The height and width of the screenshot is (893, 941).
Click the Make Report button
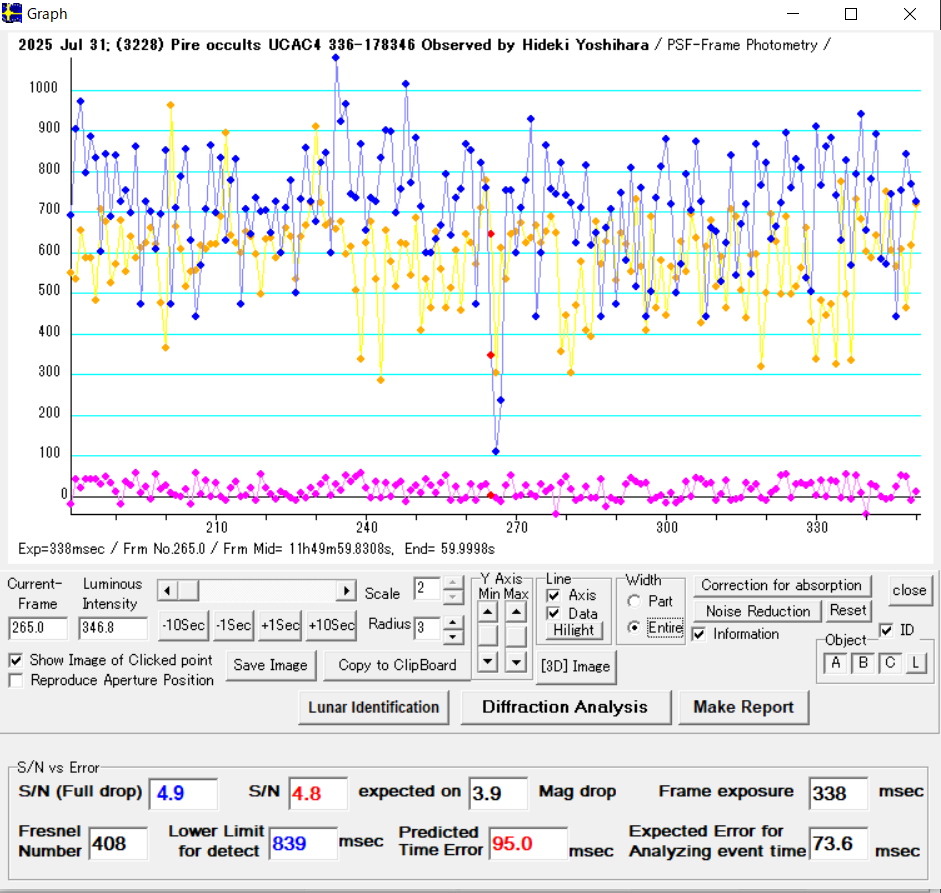743,707
